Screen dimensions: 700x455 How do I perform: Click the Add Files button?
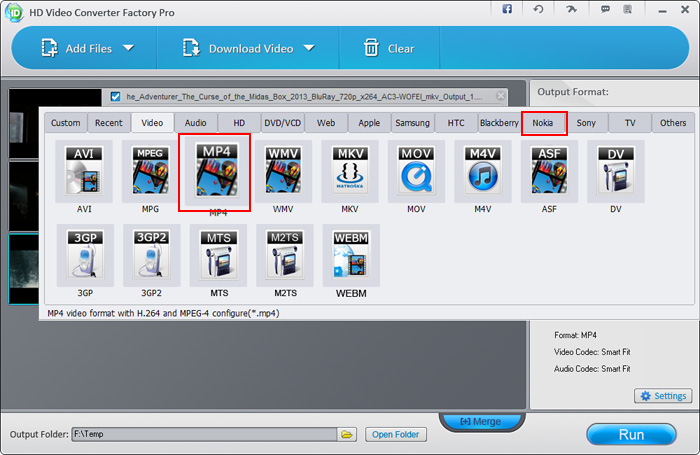pos(76,48)
